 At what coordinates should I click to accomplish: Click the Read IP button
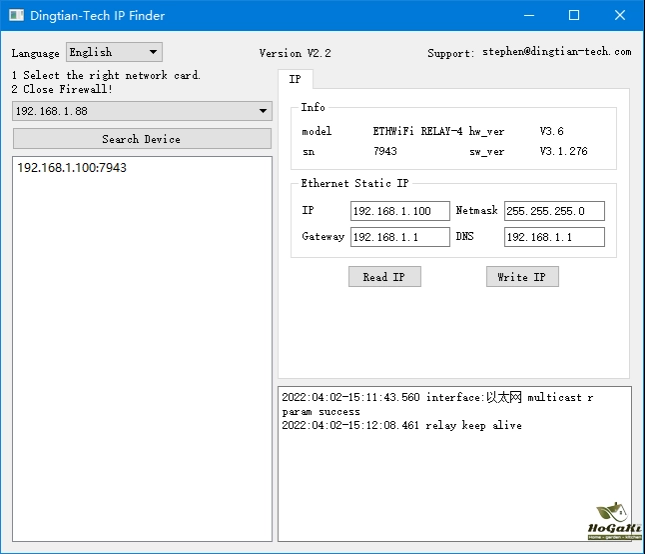384,277
